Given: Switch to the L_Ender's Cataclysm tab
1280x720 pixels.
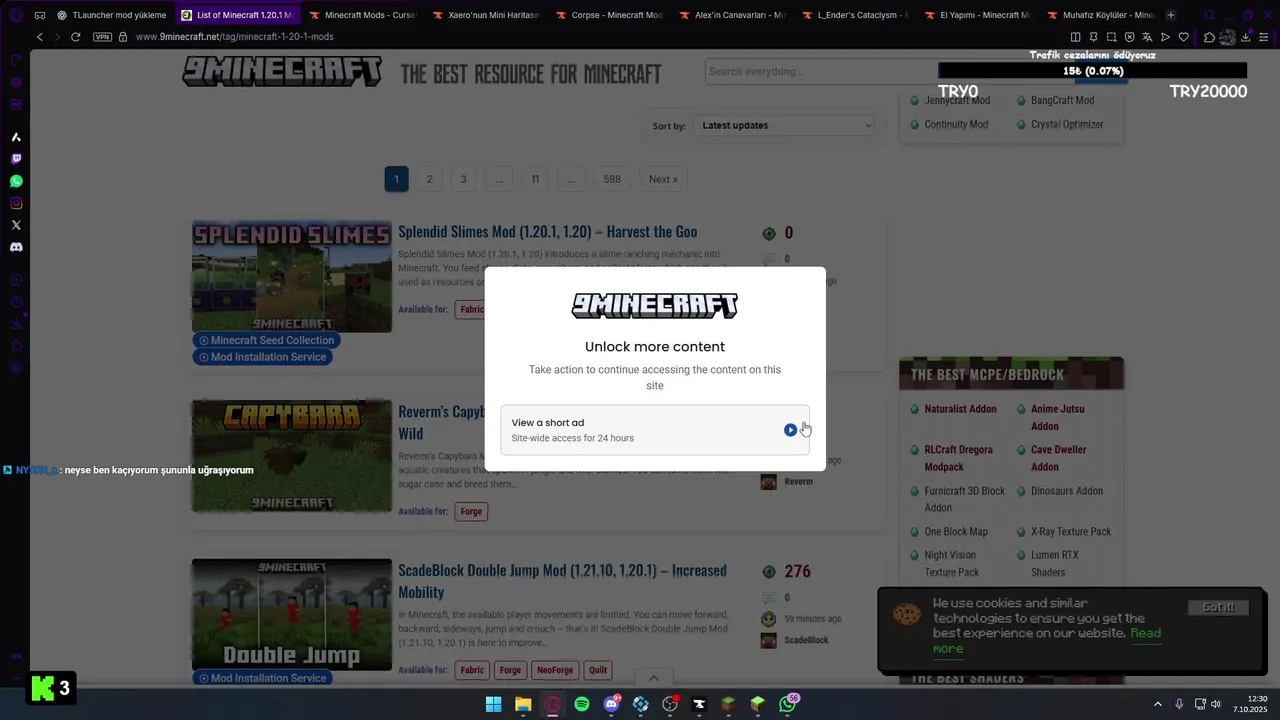Looking at the screenshot, I should click(855, 15).
